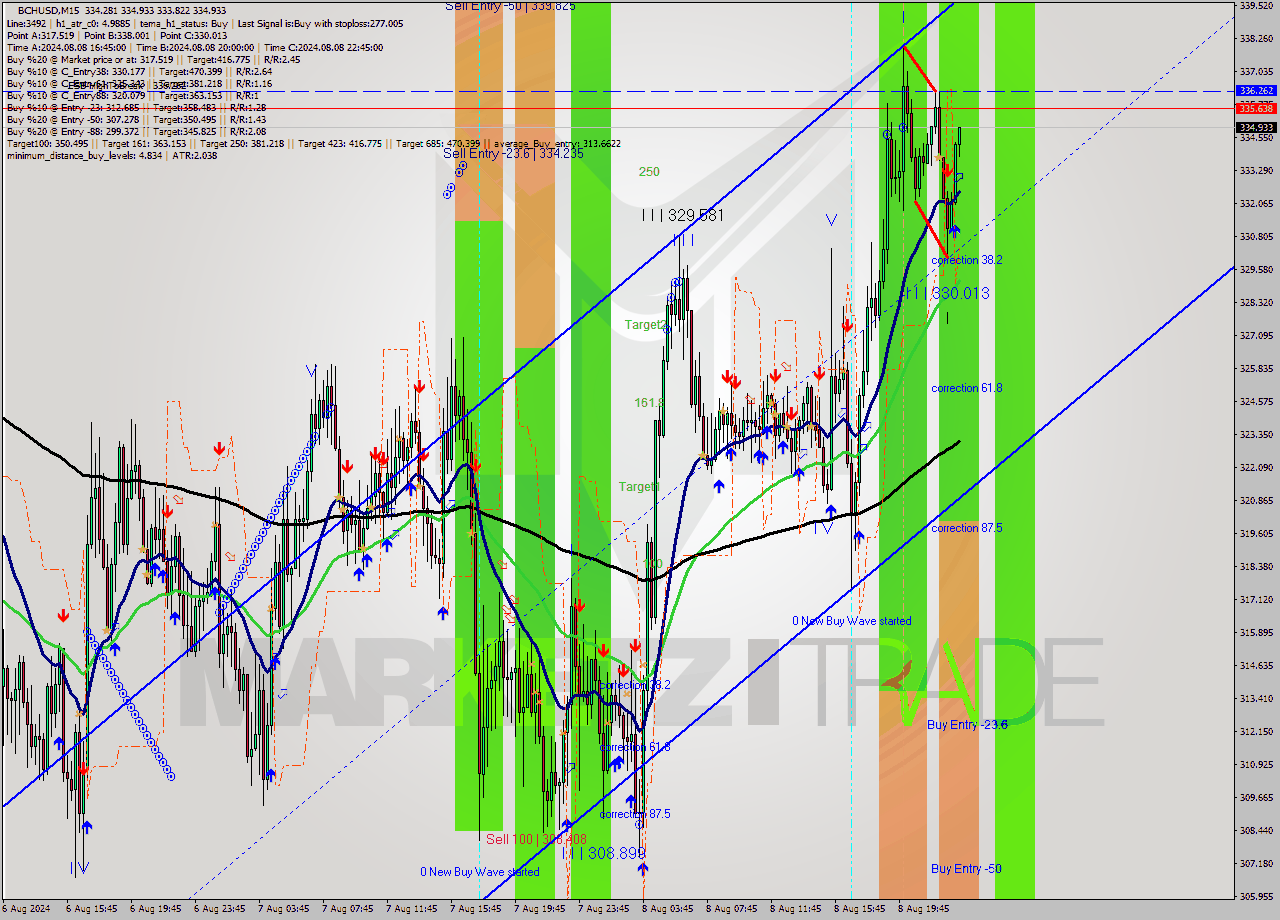Click the '7 Aug 03:45' time axis label
This screenshot has width=1280, height=920.
tap(285, 910)
